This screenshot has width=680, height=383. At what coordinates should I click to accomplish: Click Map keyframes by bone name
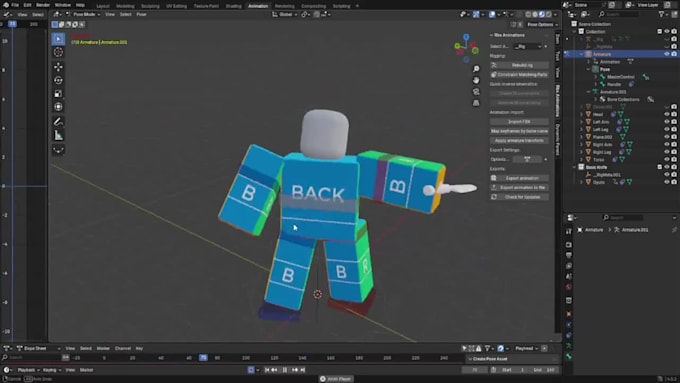[x=519, y=131]
